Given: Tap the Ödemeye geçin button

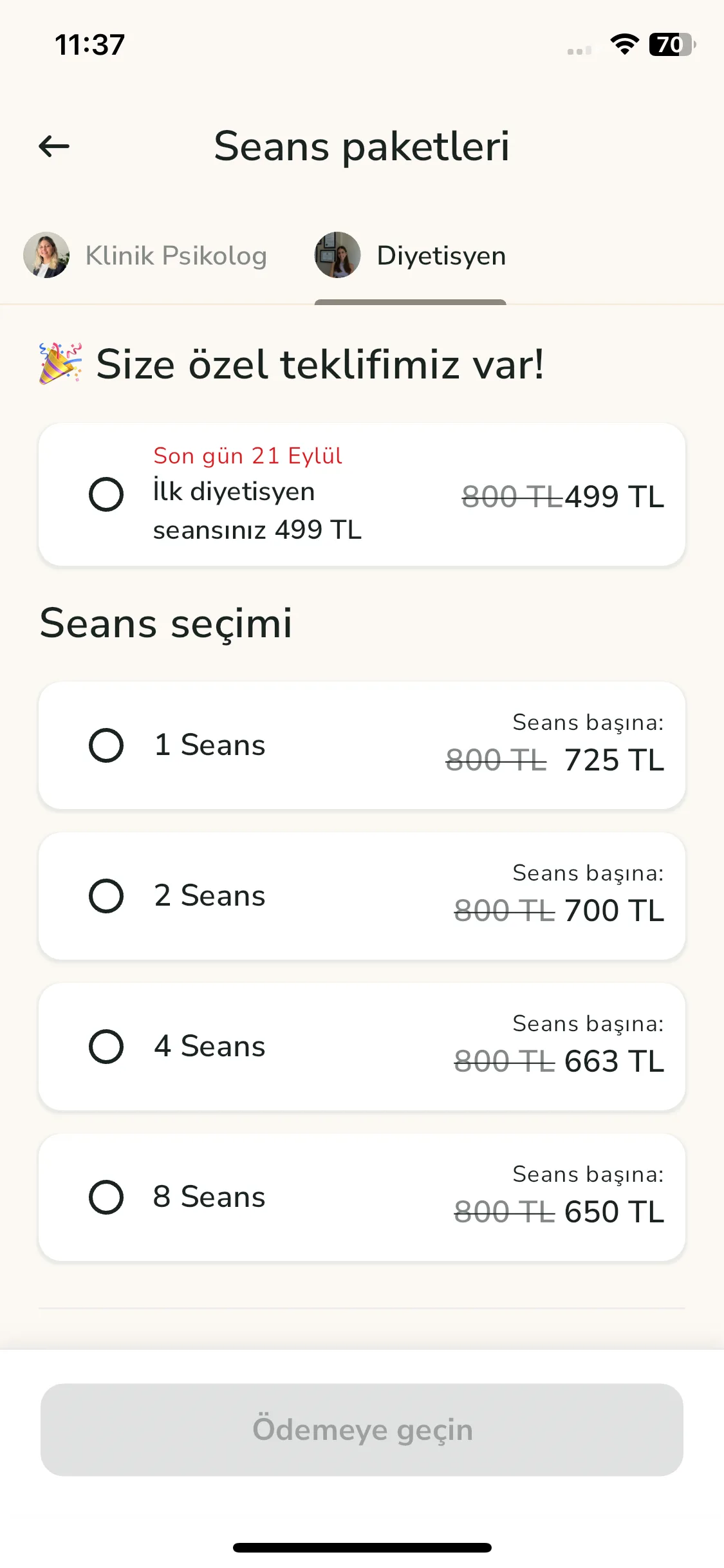Looking at the screenshot, I should pyautogui.click(x=362, y=1430).
